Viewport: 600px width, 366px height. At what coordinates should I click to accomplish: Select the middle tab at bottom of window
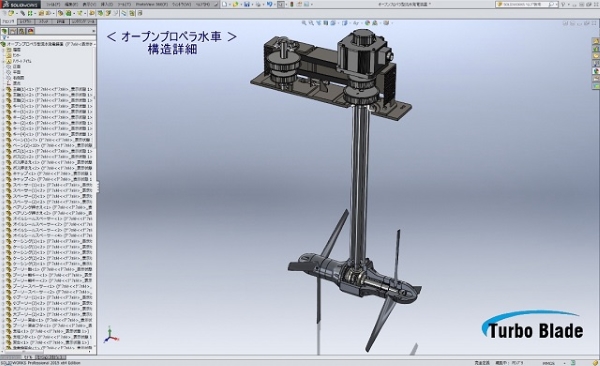point(29,357)
